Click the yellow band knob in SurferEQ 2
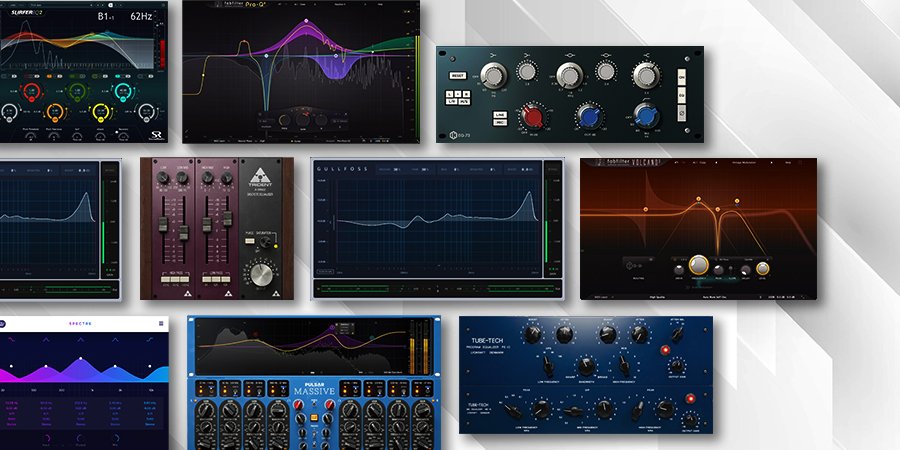 tap(100, 111)
